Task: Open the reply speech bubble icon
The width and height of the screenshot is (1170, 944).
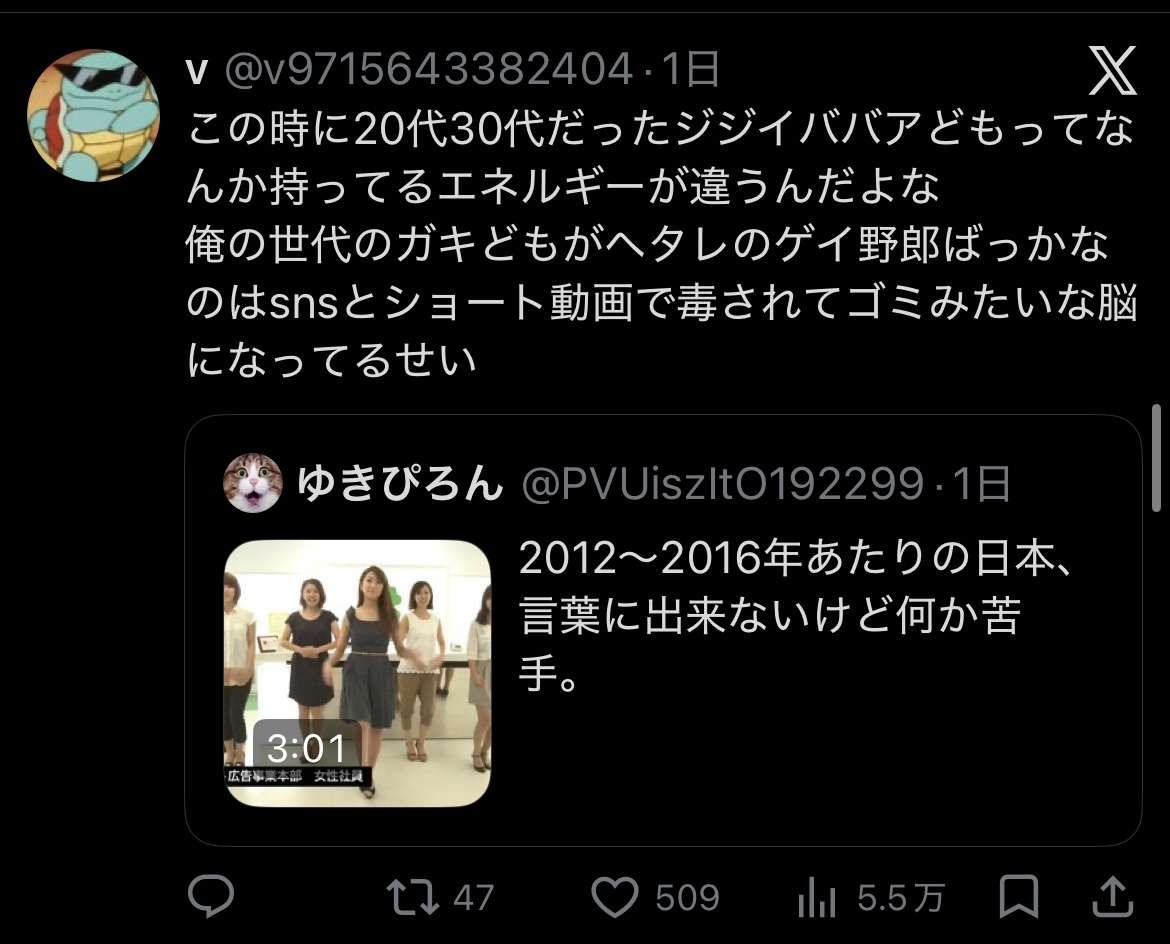Action: (211, 896)
